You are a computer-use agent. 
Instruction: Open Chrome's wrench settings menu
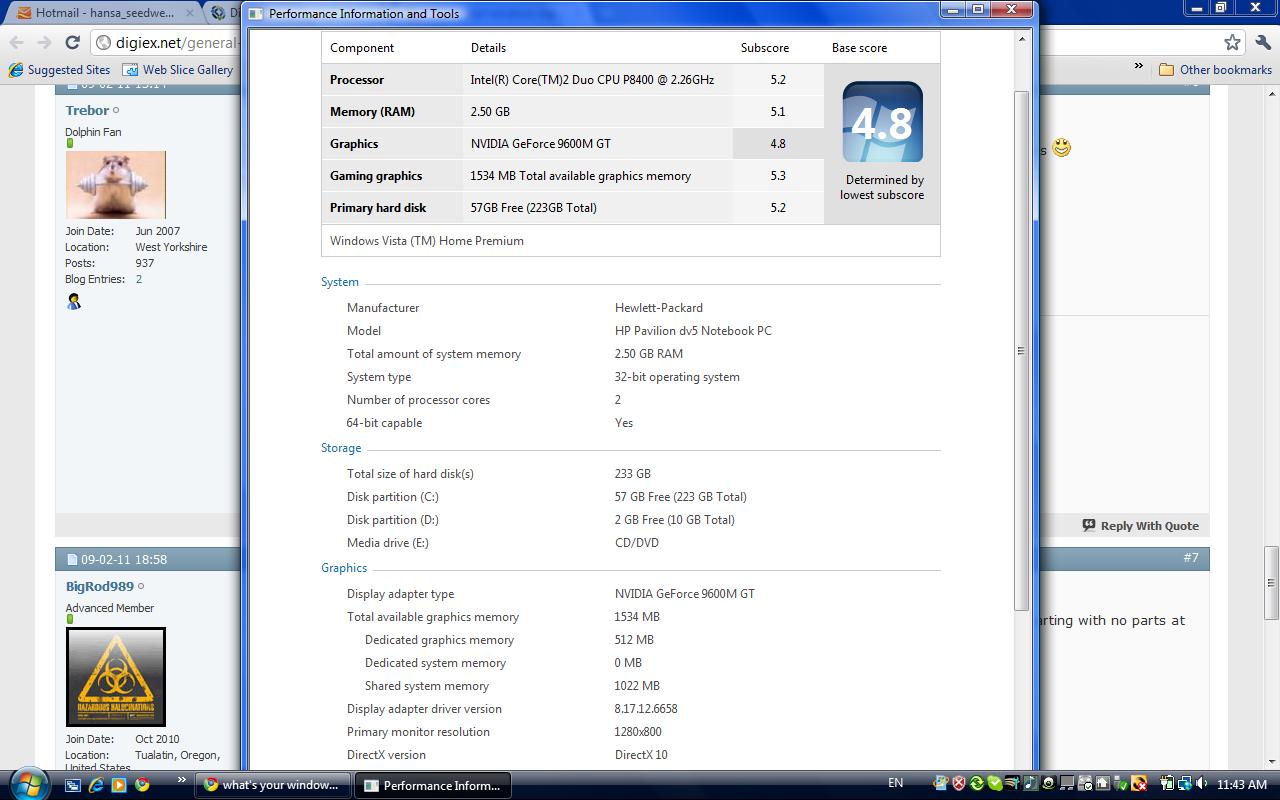click(1261, 42)
